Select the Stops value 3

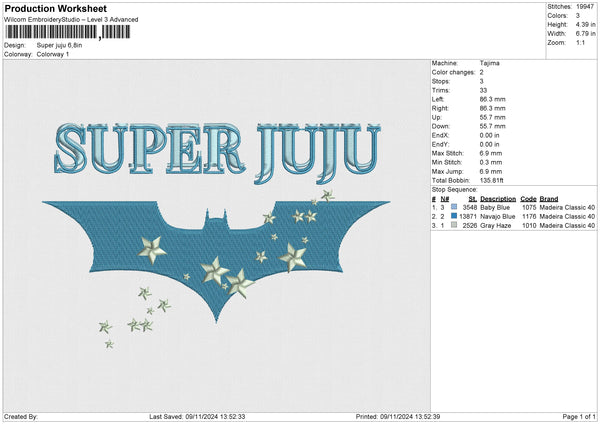[x=481, y=81]
